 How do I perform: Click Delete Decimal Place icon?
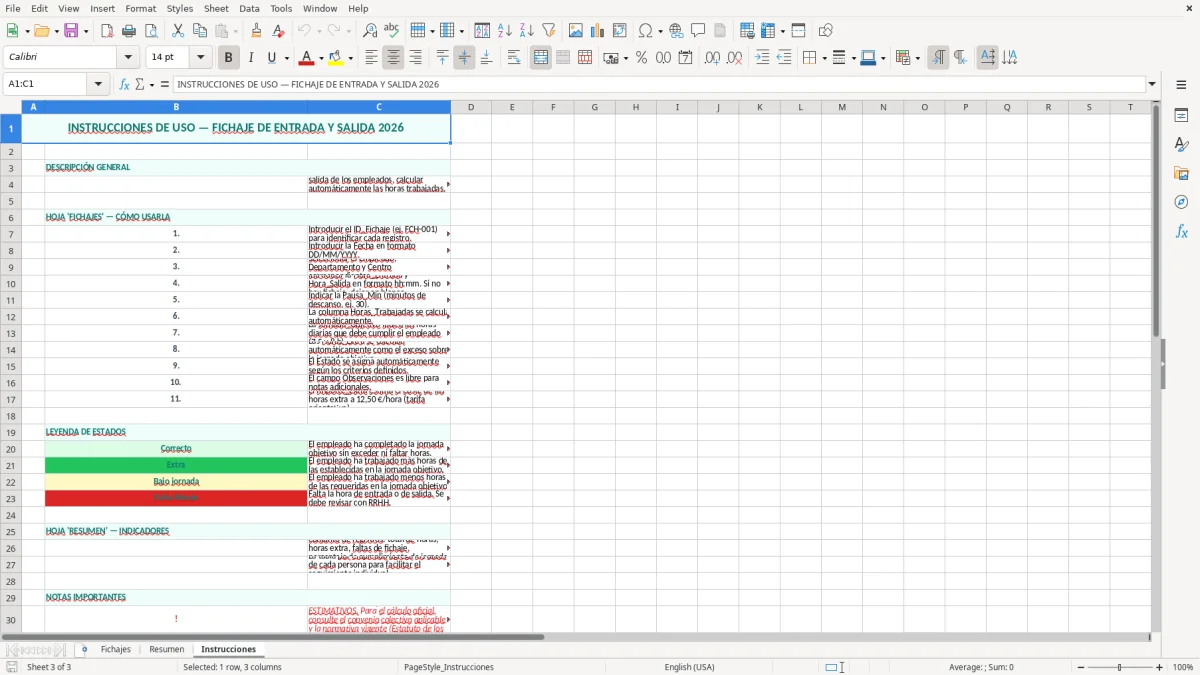(x=734, y=58)
